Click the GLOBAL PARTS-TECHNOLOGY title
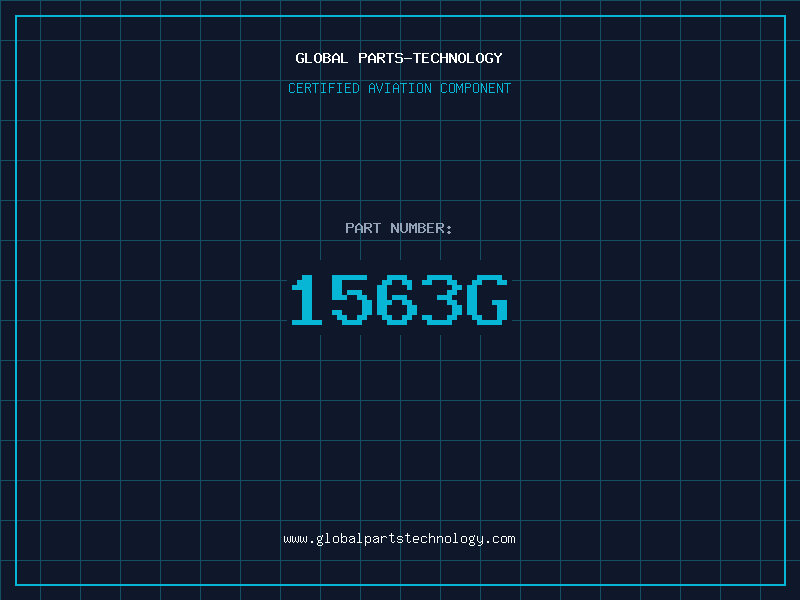The height and width of the screenshot is (600, 800). coord(399,58)
